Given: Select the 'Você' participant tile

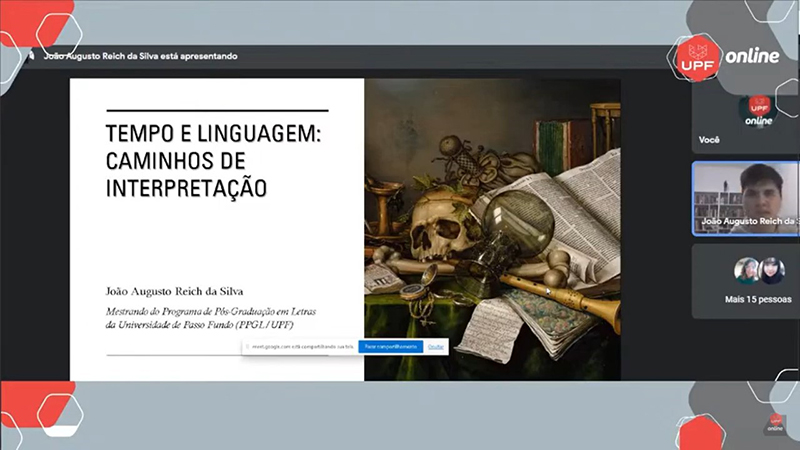Looking at the screenshot, I should point(745,120).
